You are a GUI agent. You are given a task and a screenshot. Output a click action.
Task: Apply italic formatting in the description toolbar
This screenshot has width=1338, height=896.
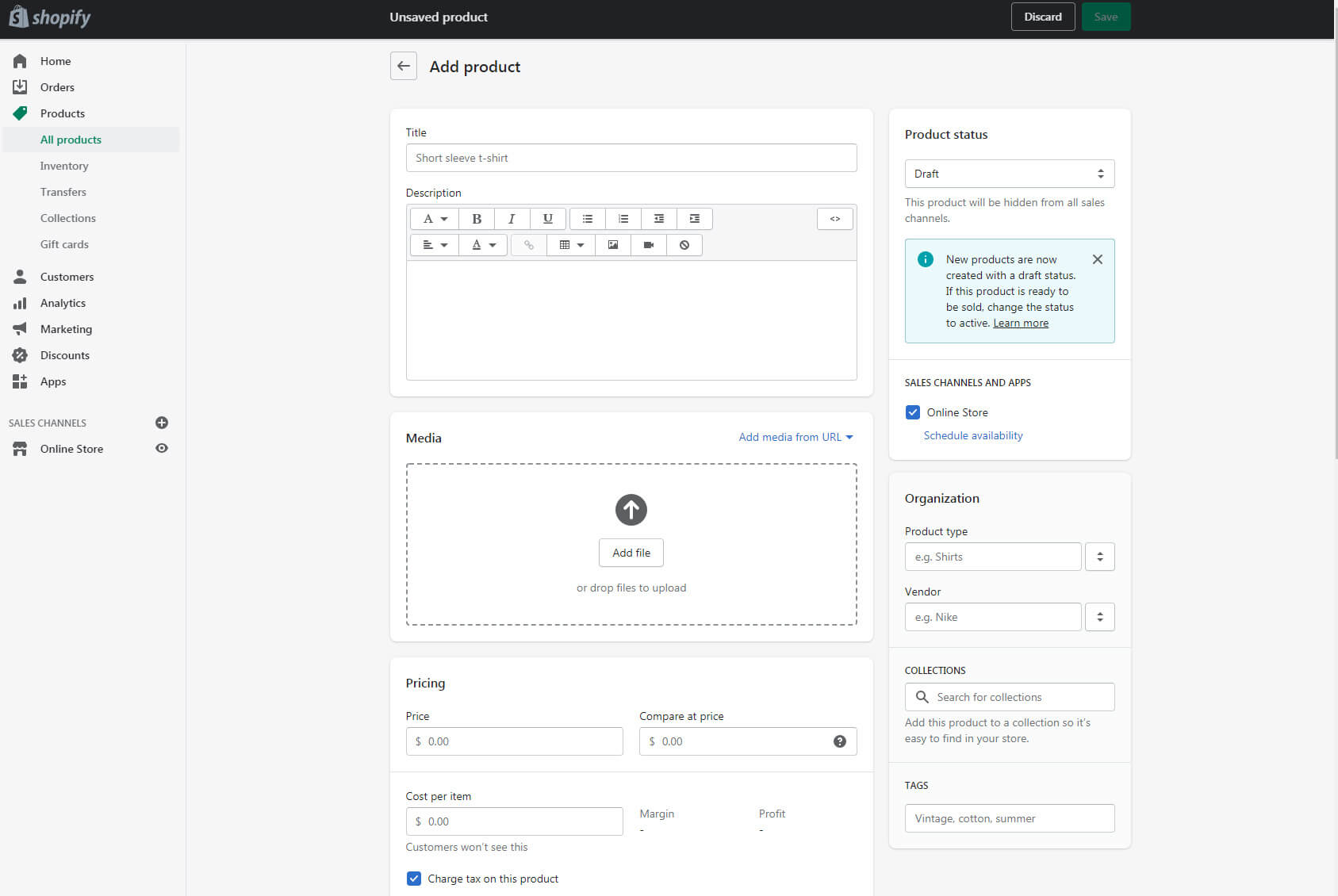pyautogui.click(x=512, y=218)
